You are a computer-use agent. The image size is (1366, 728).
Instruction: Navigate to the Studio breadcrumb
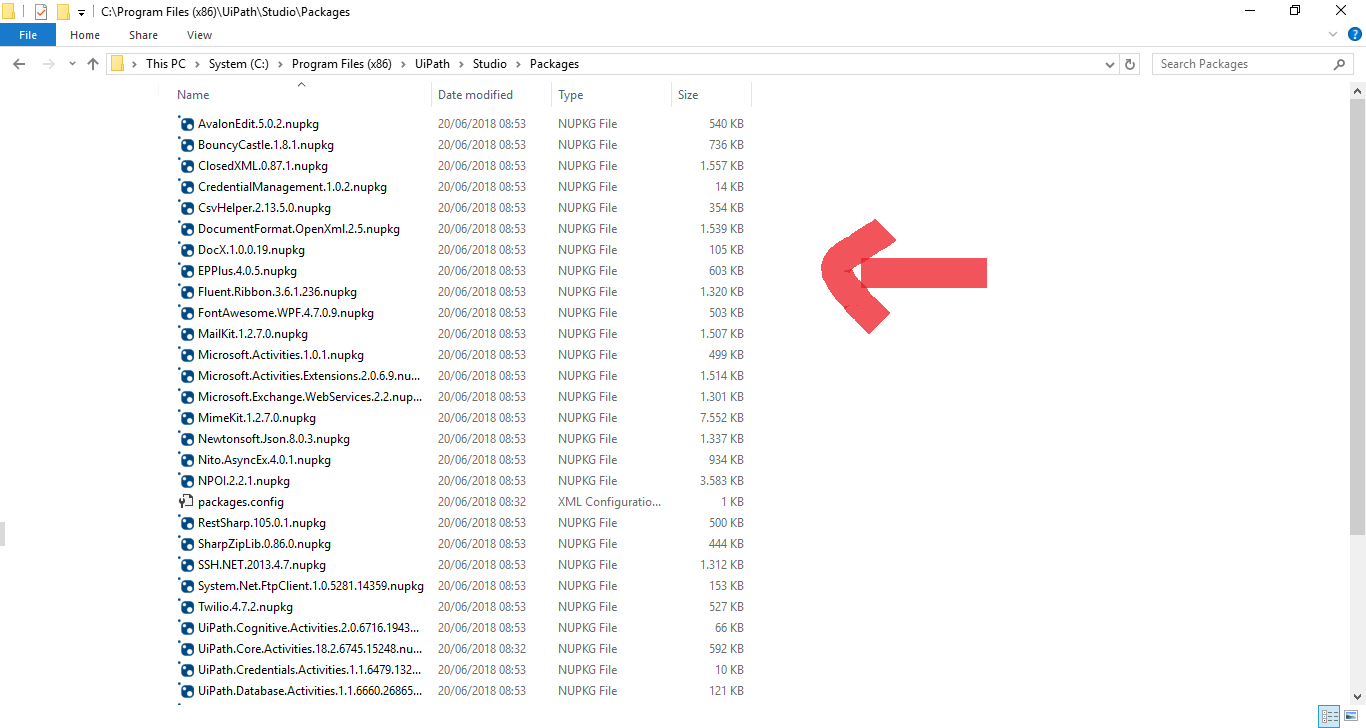[490, 64]
